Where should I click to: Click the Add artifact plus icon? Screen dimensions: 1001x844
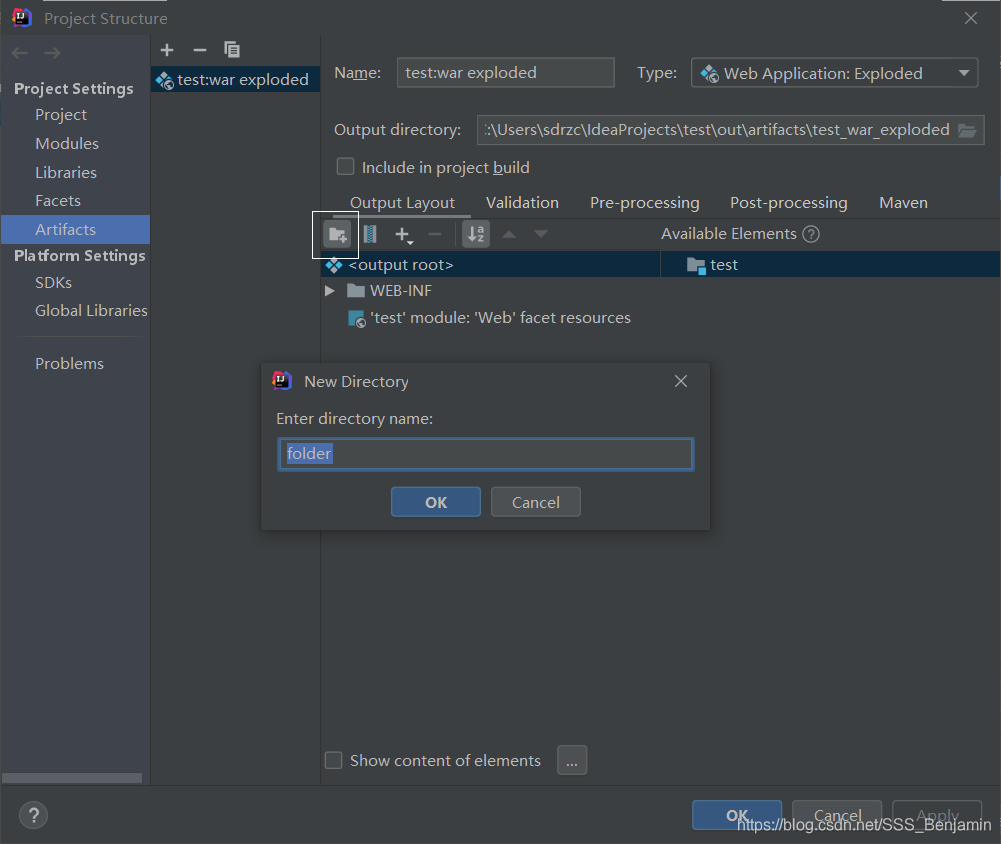(167, 50)
